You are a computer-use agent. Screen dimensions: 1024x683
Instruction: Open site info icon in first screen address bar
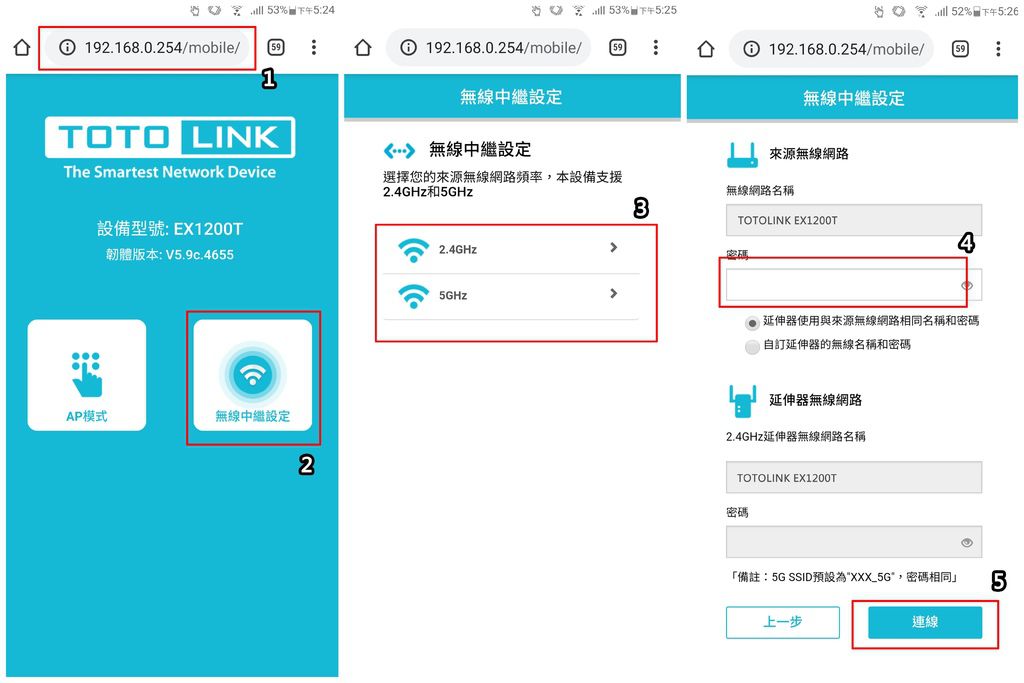[x=67, y=48]
